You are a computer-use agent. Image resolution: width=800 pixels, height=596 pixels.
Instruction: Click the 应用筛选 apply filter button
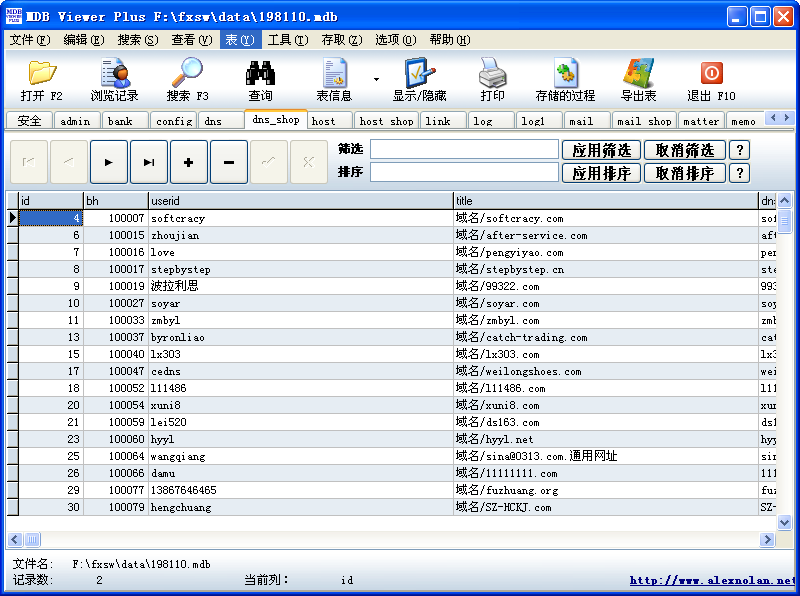pos(602,150)
